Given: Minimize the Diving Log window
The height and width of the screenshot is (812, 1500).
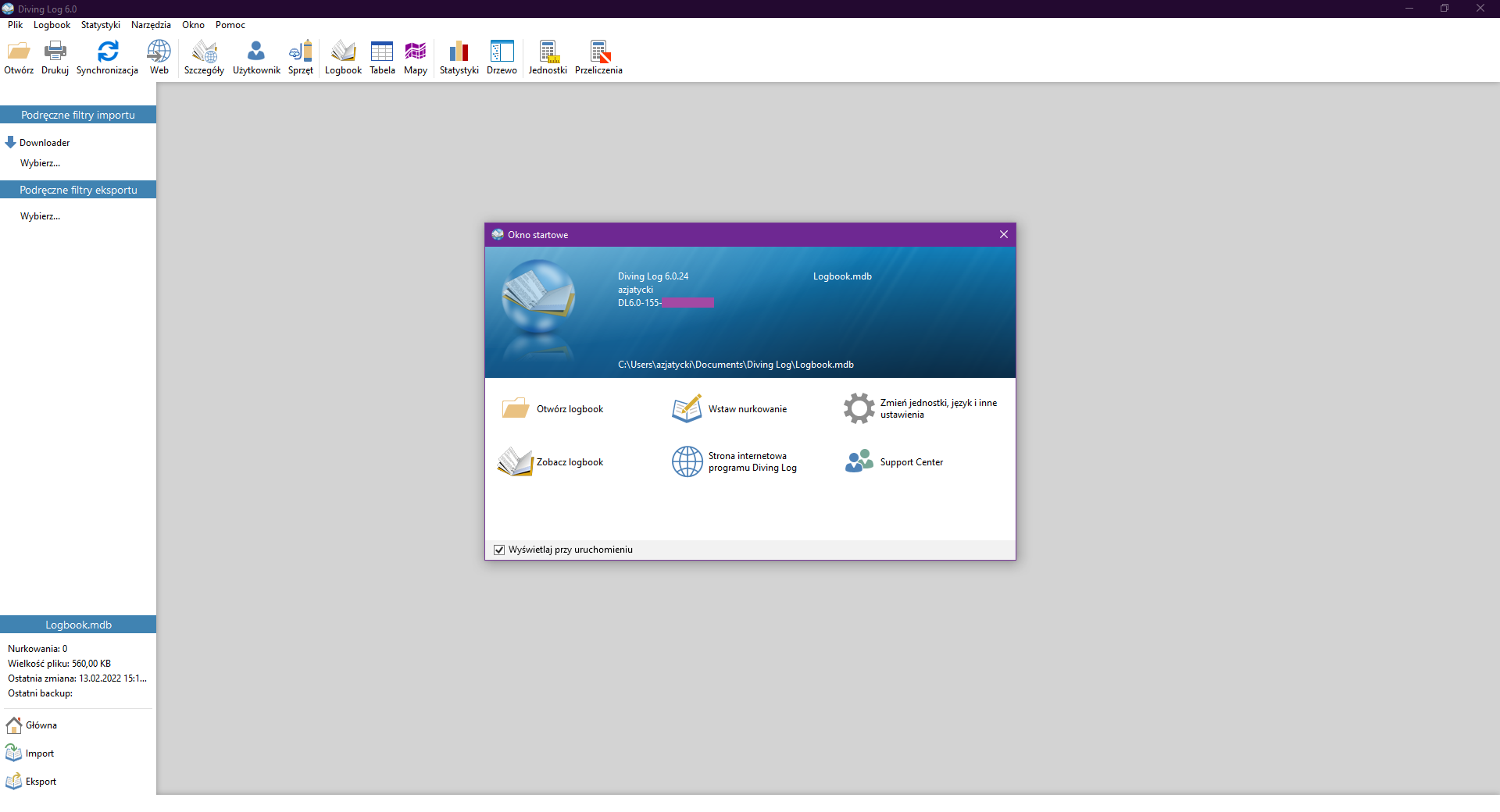Looking at the screenshot, I should tap(1409, 9).
